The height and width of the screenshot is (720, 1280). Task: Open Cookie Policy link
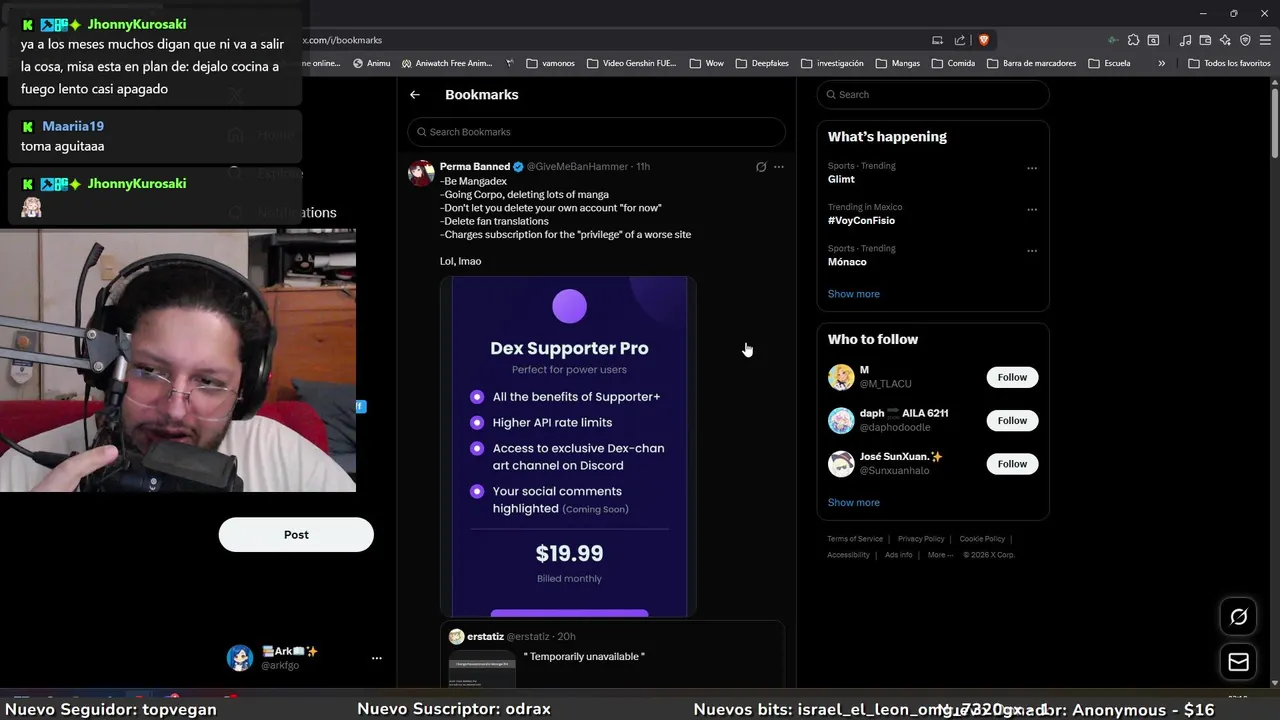click(982, 539)
